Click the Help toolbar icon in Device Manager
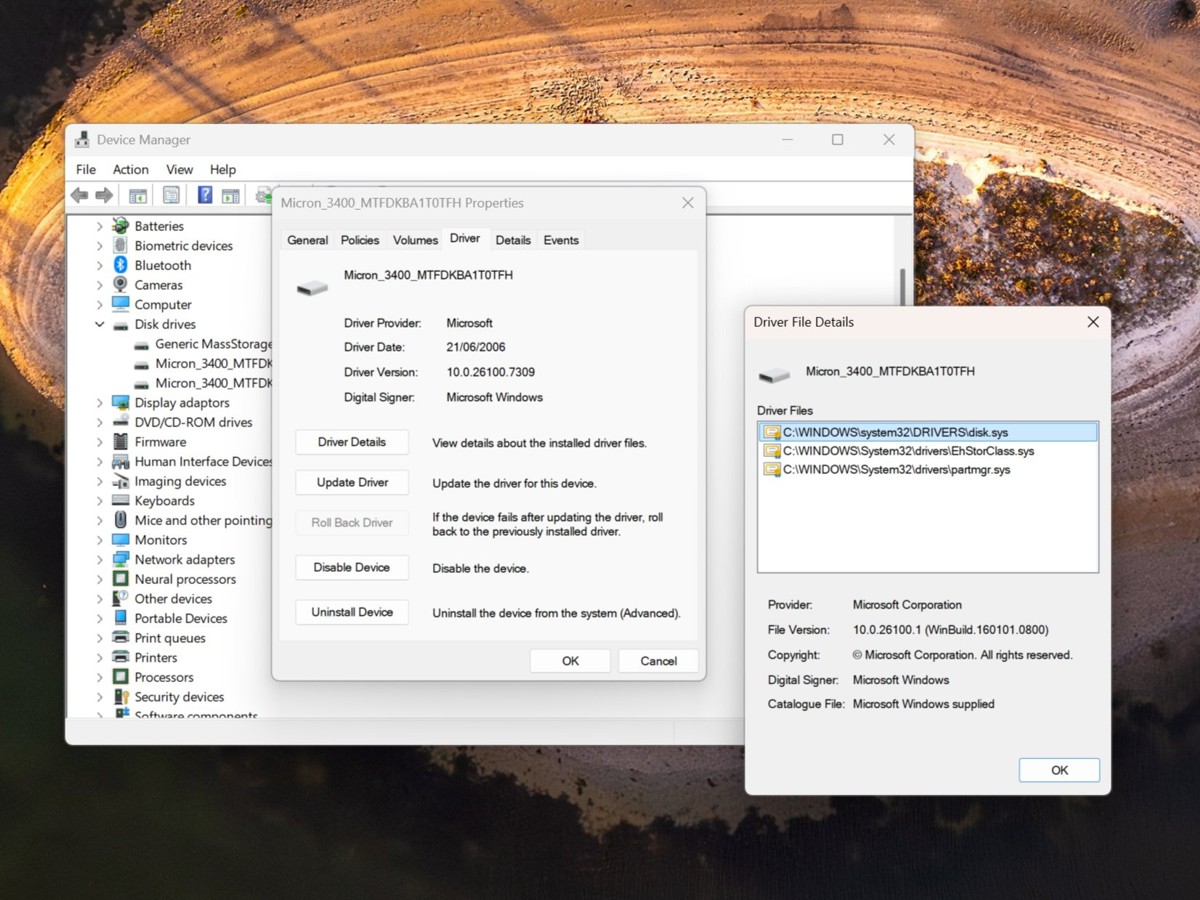 pos(206,195)
